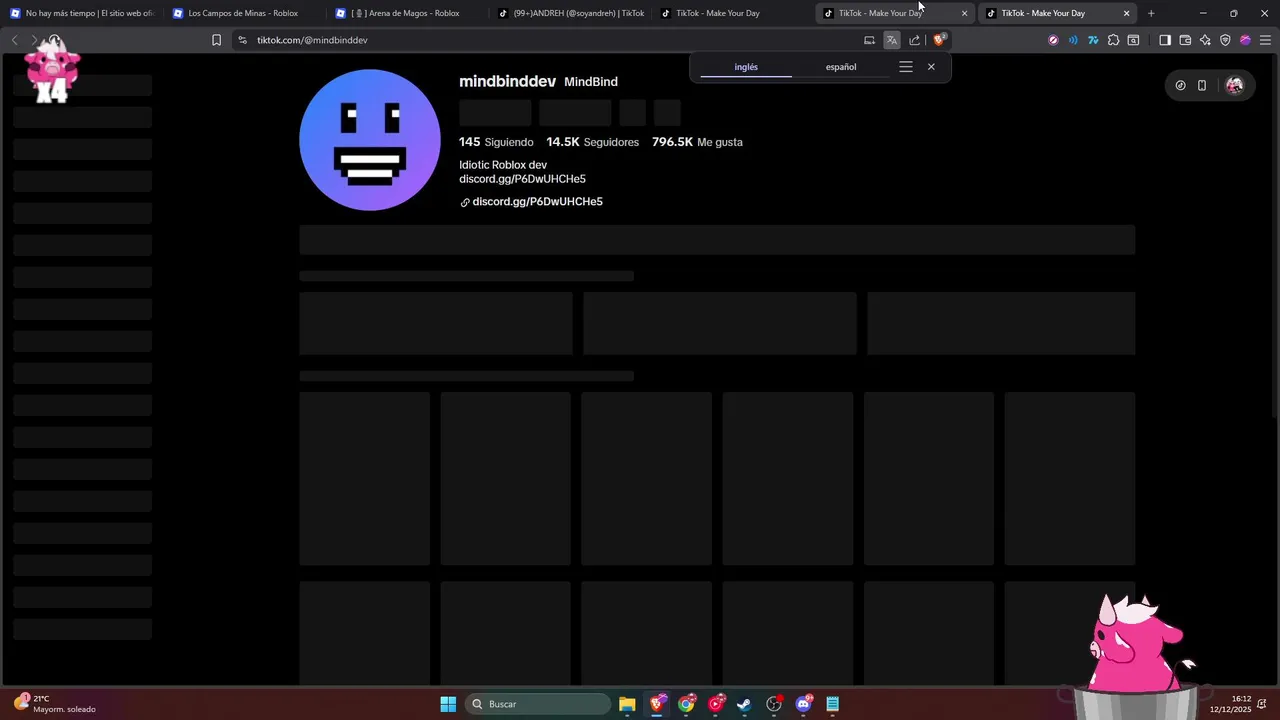Click the Brave Shields lion icon

click(x=939, y=40)
